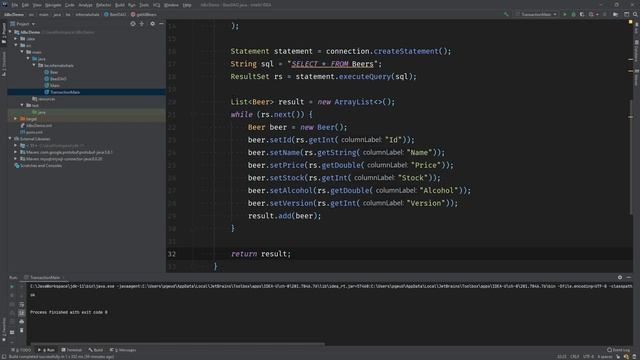Toggle soft-wrap icon in Run console
The width and height of the screenshot is (640, 360).
click(21, 304)
